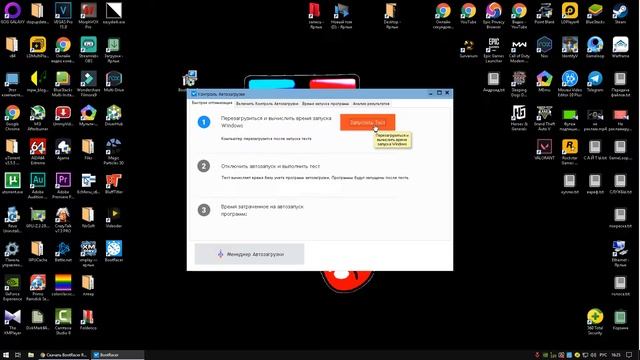Open the Wondershare Filmora9 shortcut
Image resolution: width=640 pixels, height=360 pixels.
pos(88,83)
